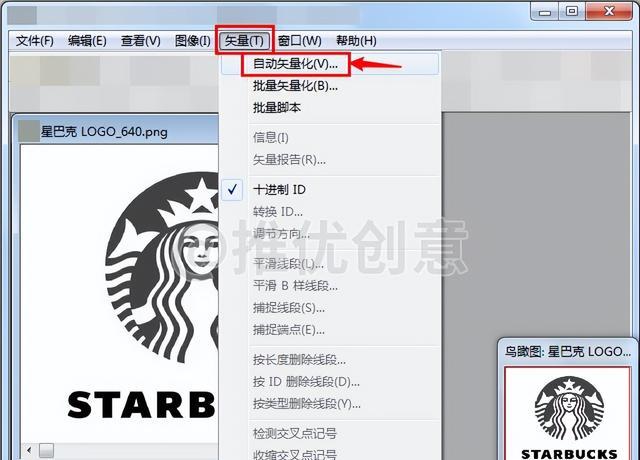Close the 矢量(T) menu
The width and height of the screenshot is (640, 460).
point(244,41)
